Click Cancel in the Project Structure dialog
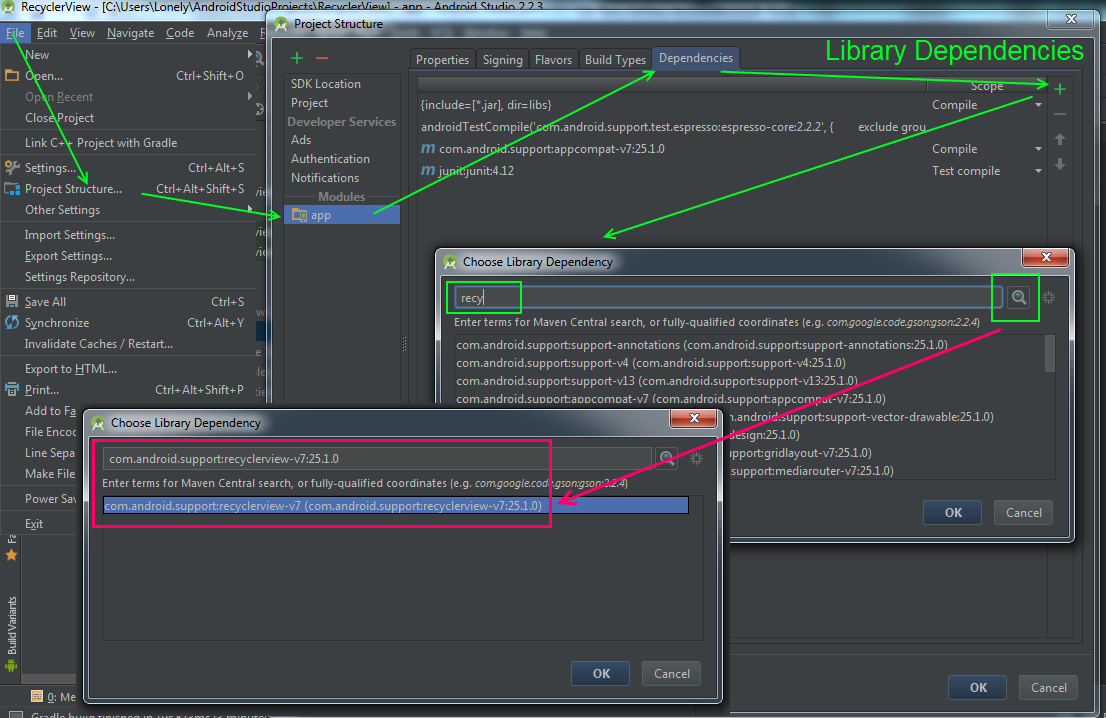The width and height of the screenshot is (1106, 718). [1048, 687]
